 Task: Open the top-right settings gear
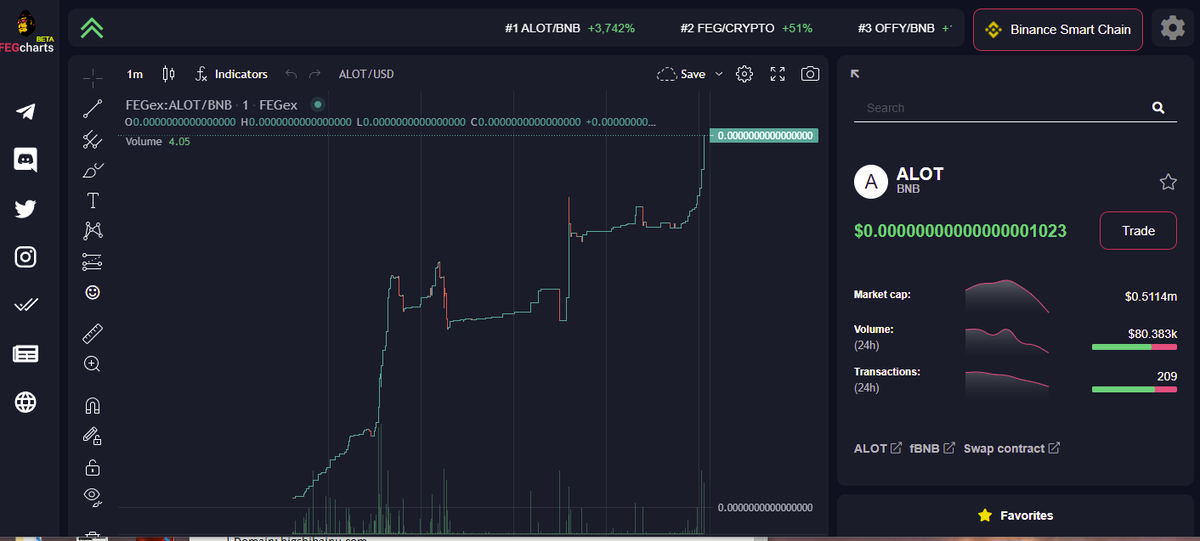1172,29
